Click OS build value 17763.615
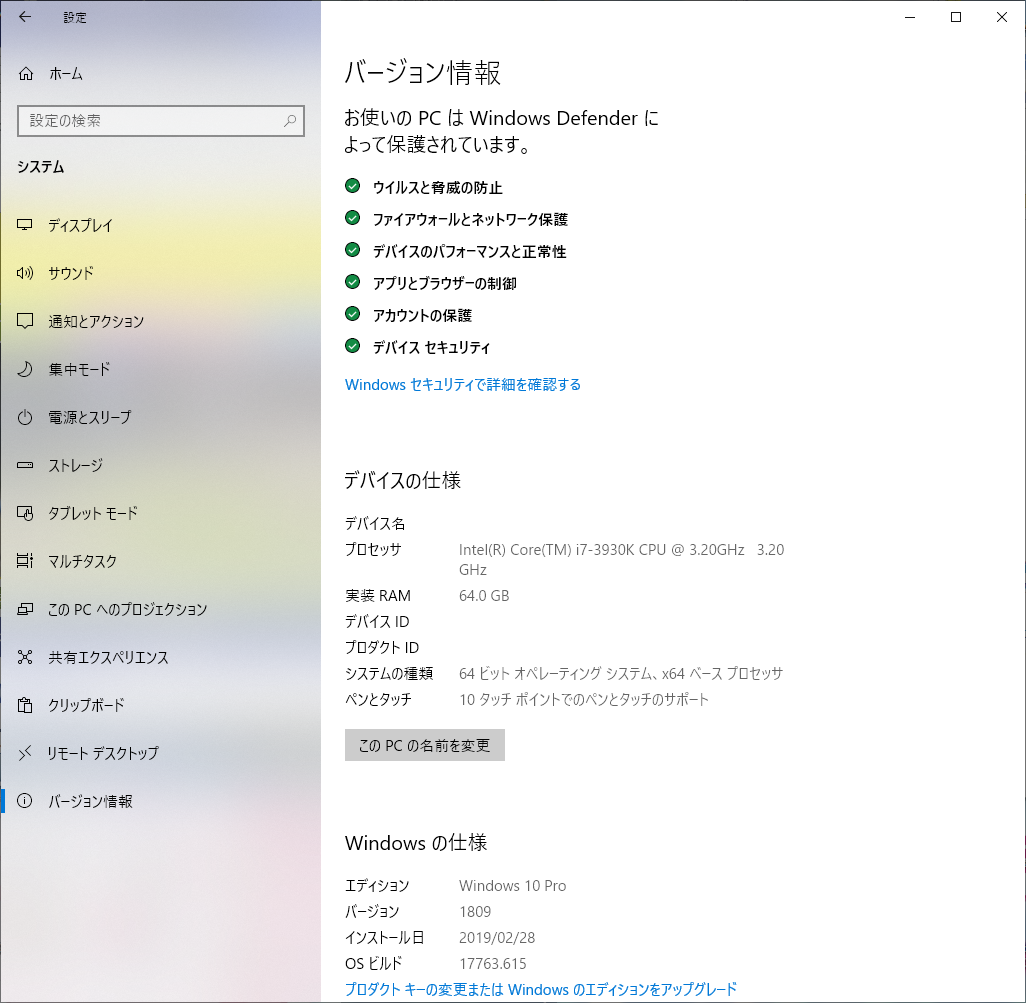The height and width of the screenshot is (1003, 1026). tap(493, 964)
